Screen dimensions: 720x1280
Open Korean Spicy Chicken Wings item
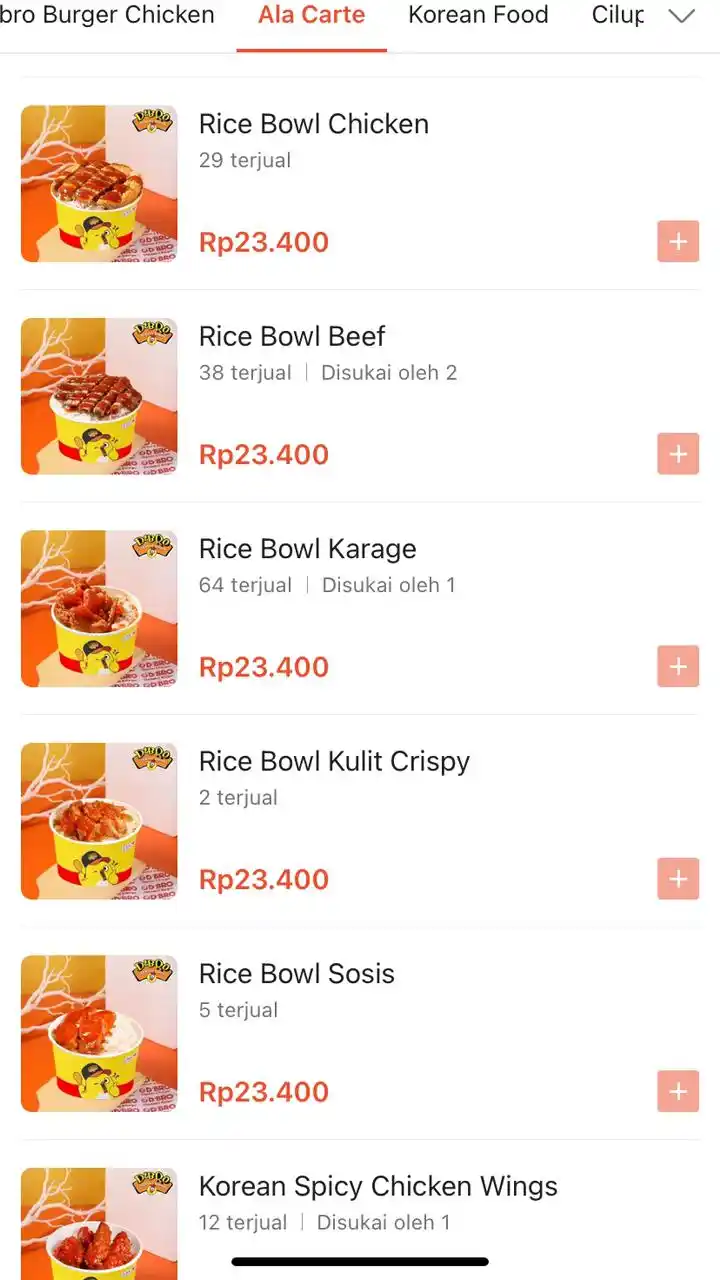378,1186
